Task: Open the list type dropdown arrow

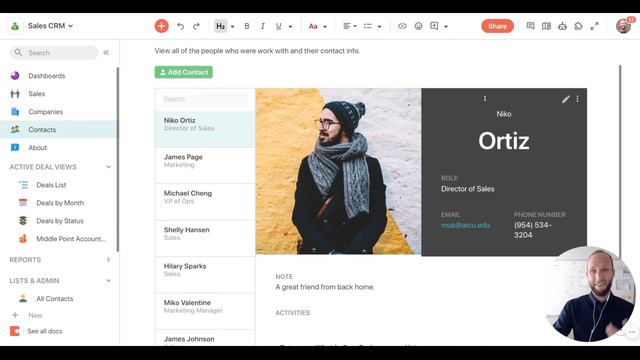Action: 380,27
